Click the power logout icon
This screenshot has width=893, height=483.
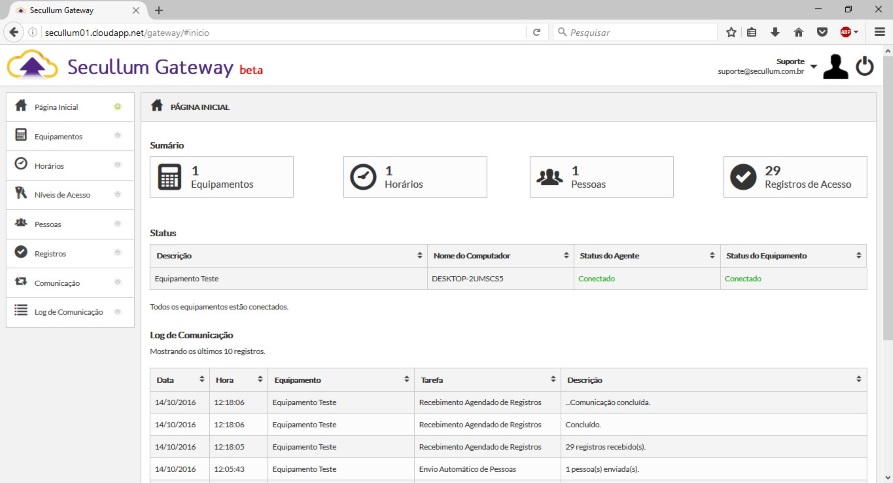[x=865, y=67]
